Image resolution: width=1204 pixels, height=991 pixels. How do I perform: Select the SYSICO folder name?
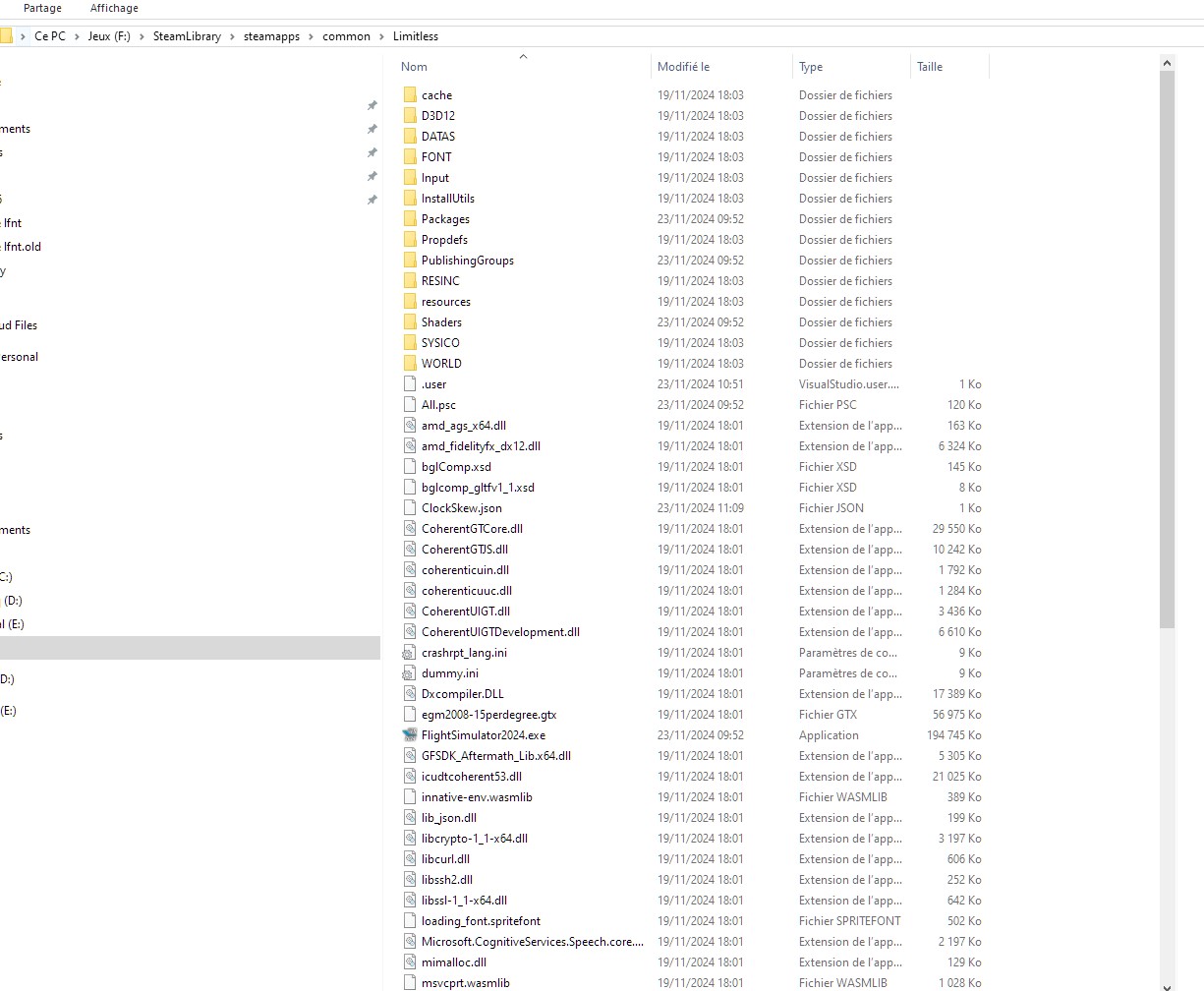440,343
